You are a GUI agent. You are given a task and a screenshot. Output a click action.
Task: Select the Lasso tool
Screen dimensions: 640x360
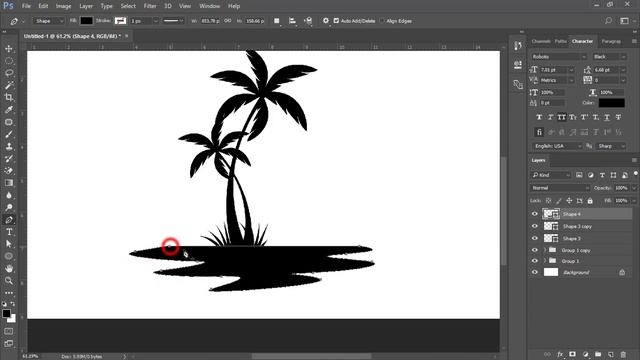(x=9, y=73)
